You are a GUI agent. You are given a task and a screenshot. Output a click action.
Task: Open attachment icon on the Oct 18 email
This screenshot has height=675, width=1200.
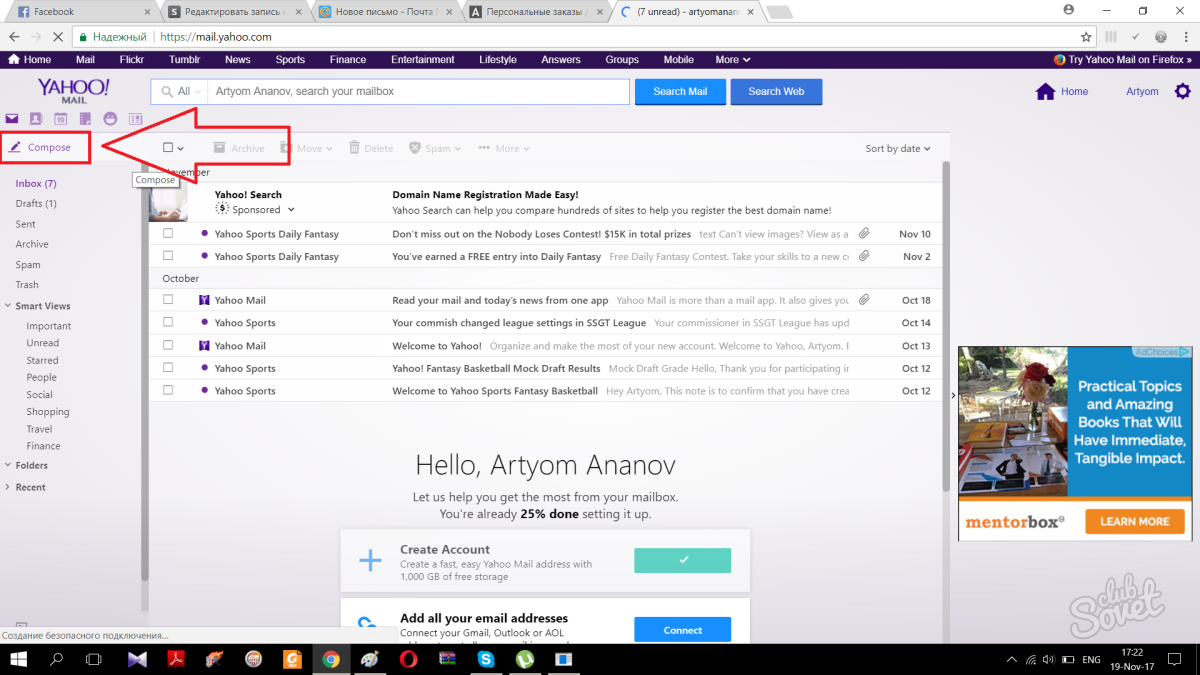click(x=864, y=300)
